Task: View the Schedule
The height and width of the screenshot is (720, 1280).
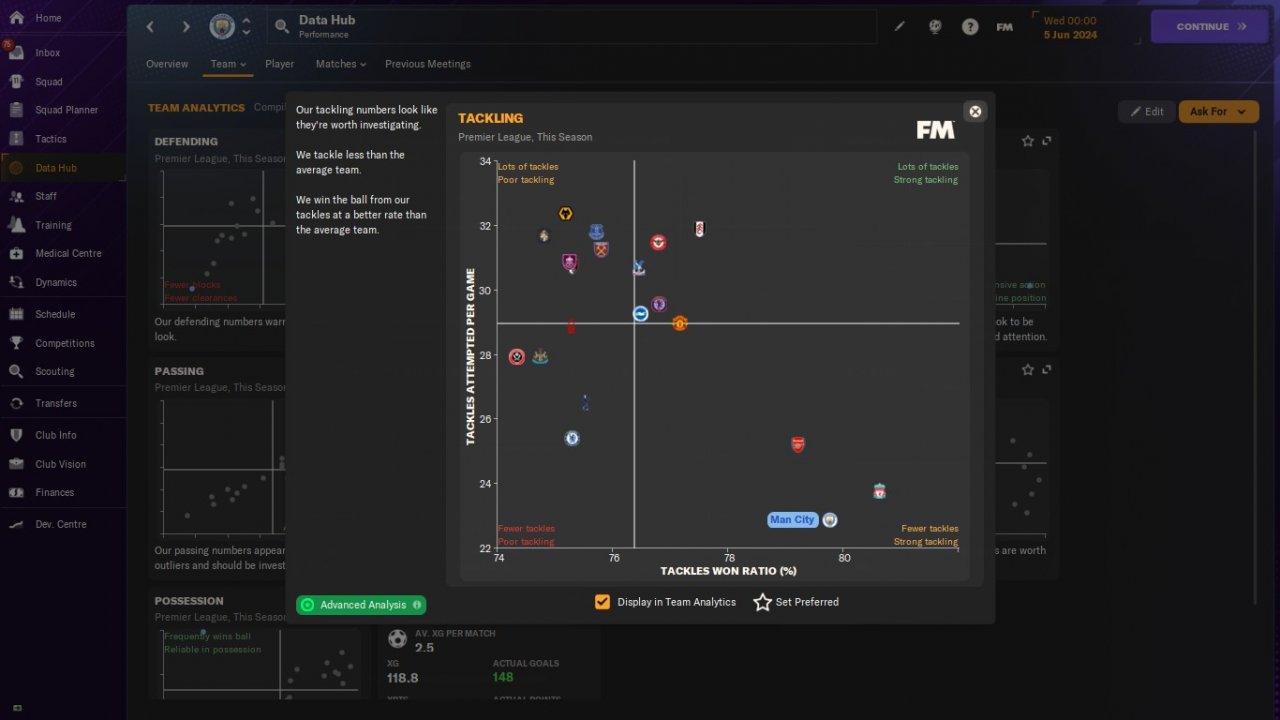Action: [55, 314]
